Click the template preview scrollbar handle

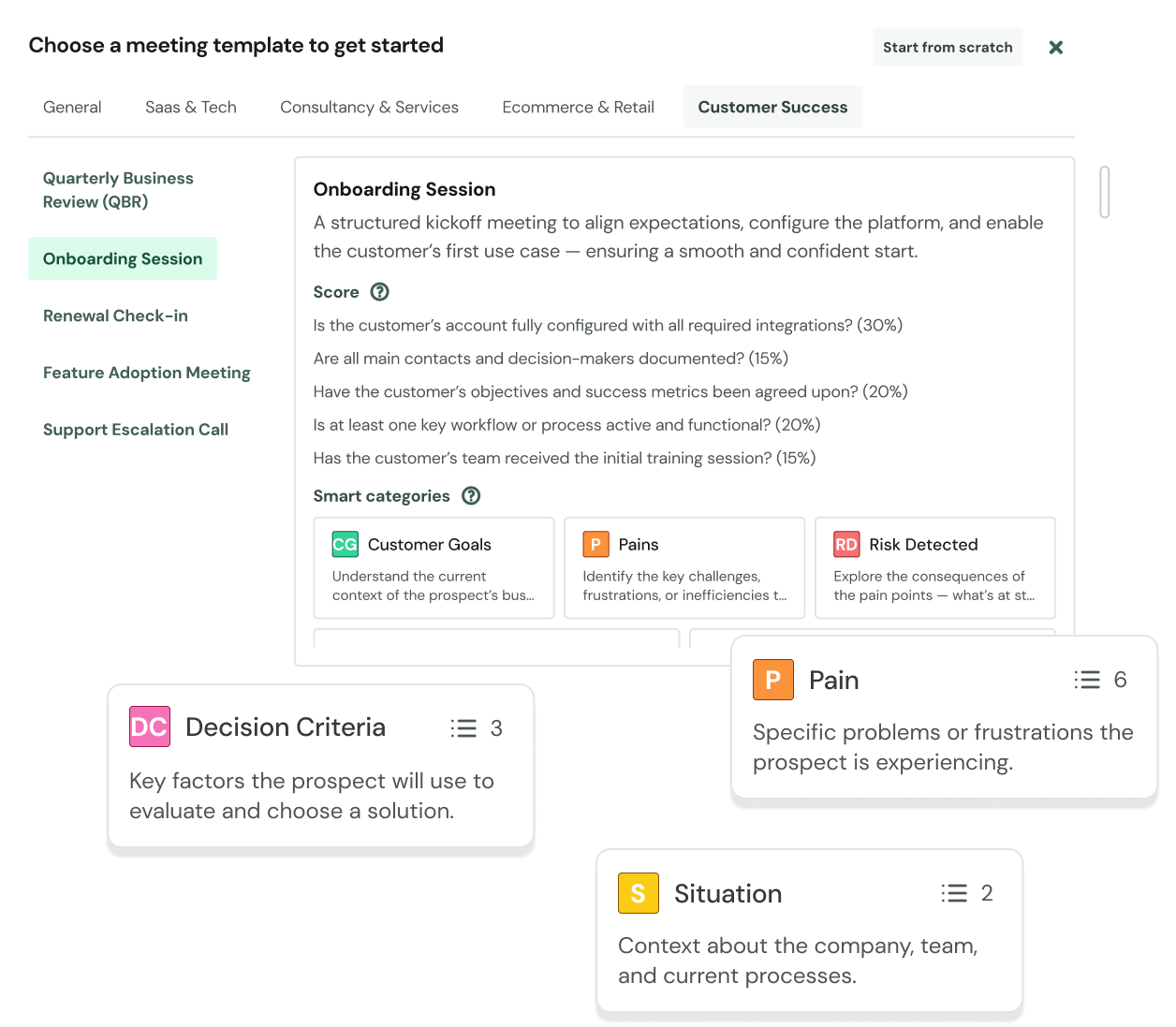pyautogui.click(x=1105, y=192)
